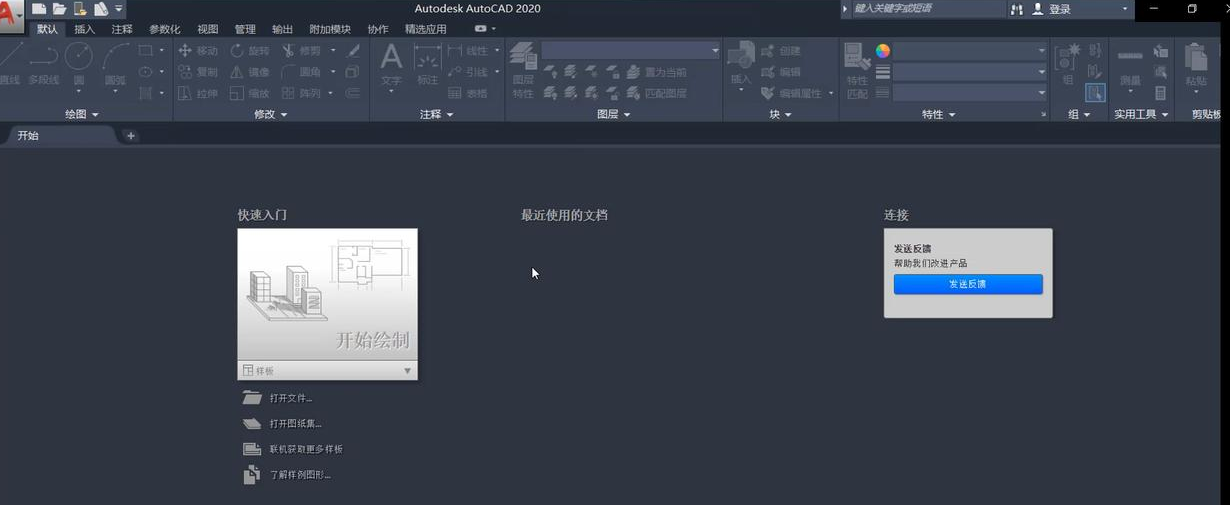Open the 打开图纸集... link
The height and width of the screenshot is (505, 1230).
282,424
